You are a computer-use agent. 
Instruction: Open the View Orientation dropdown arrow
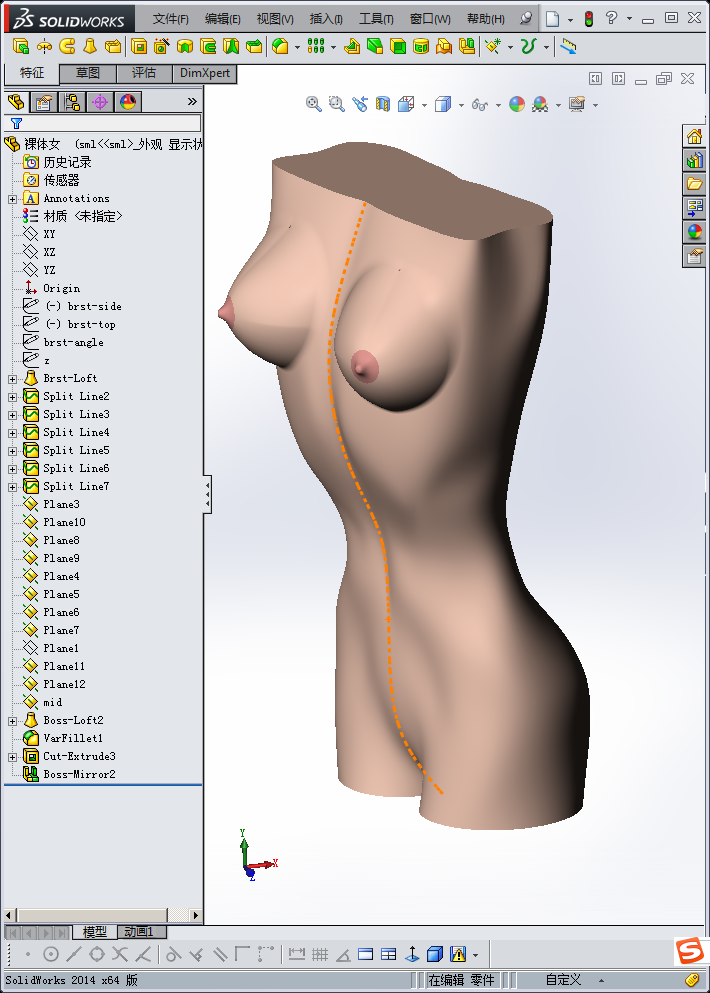tap(424, 105)
